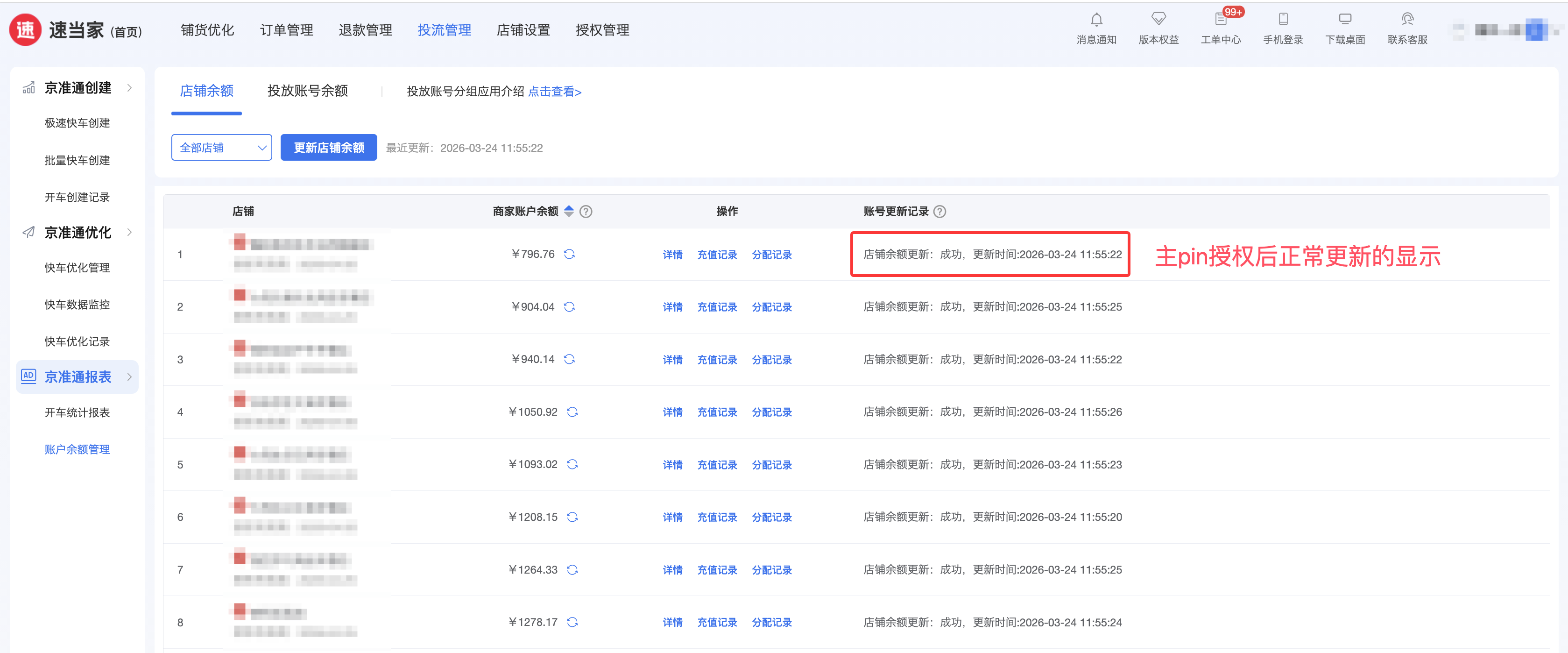The image size is (1568, 653).
Task: Open the 订单管理 top menu
Action: pos(286,30)
